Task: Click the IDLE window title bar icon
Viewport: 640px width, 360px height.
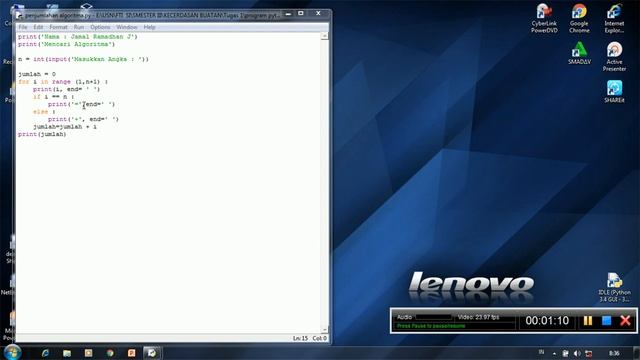Action: tap(20, 16)
